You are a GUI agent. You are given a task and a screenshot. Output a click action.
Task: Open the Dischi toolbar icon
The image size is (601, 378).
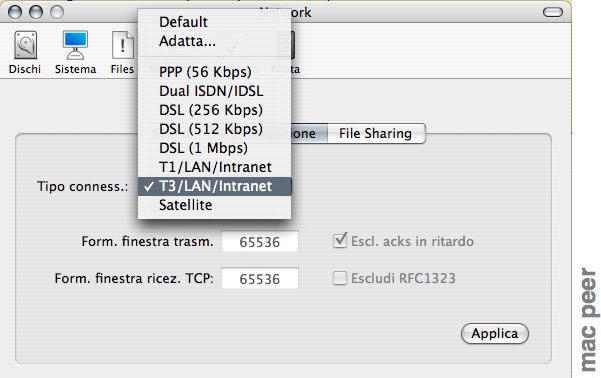pos(25,53)
